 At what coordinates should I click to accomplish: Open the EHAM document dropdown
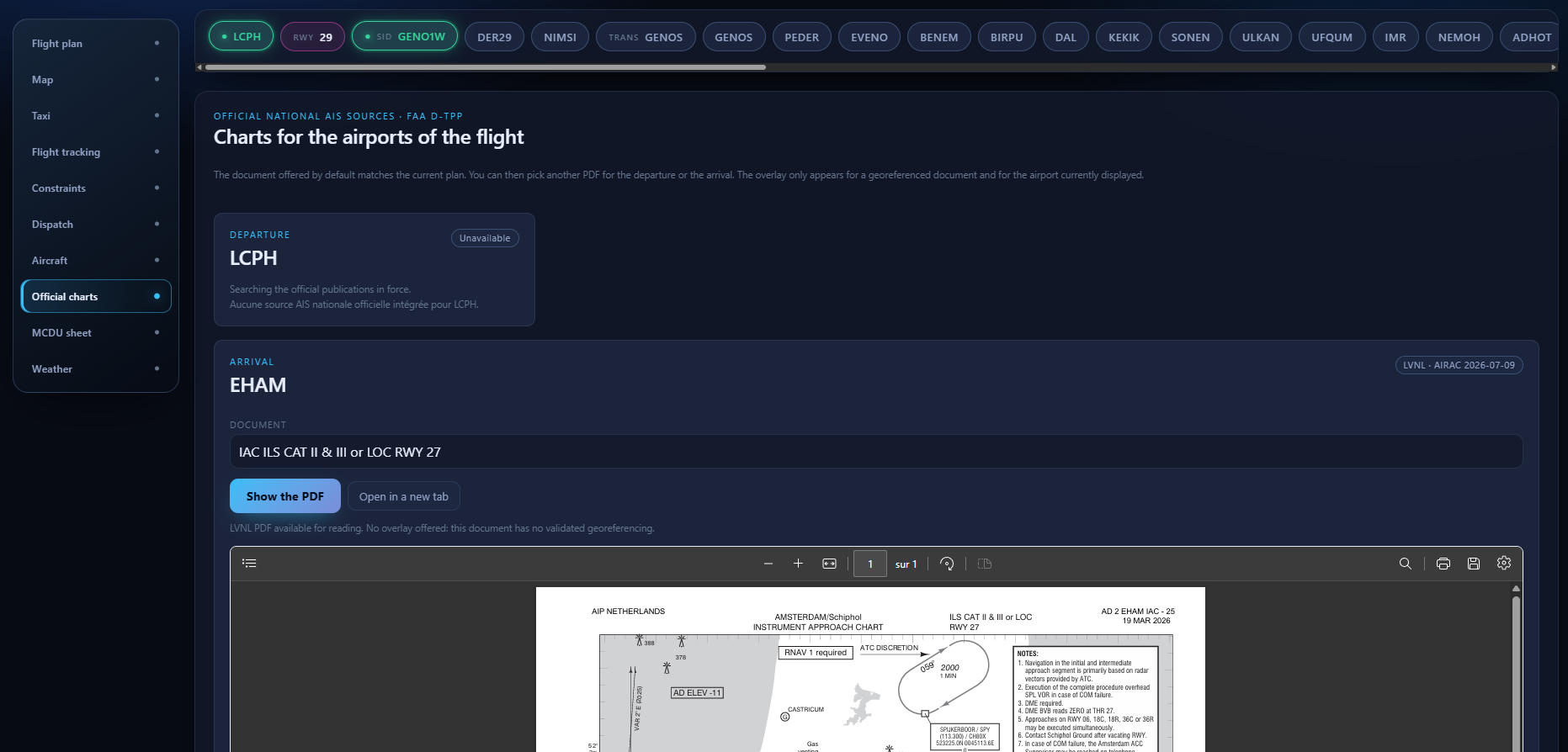(x=876, y=452)
